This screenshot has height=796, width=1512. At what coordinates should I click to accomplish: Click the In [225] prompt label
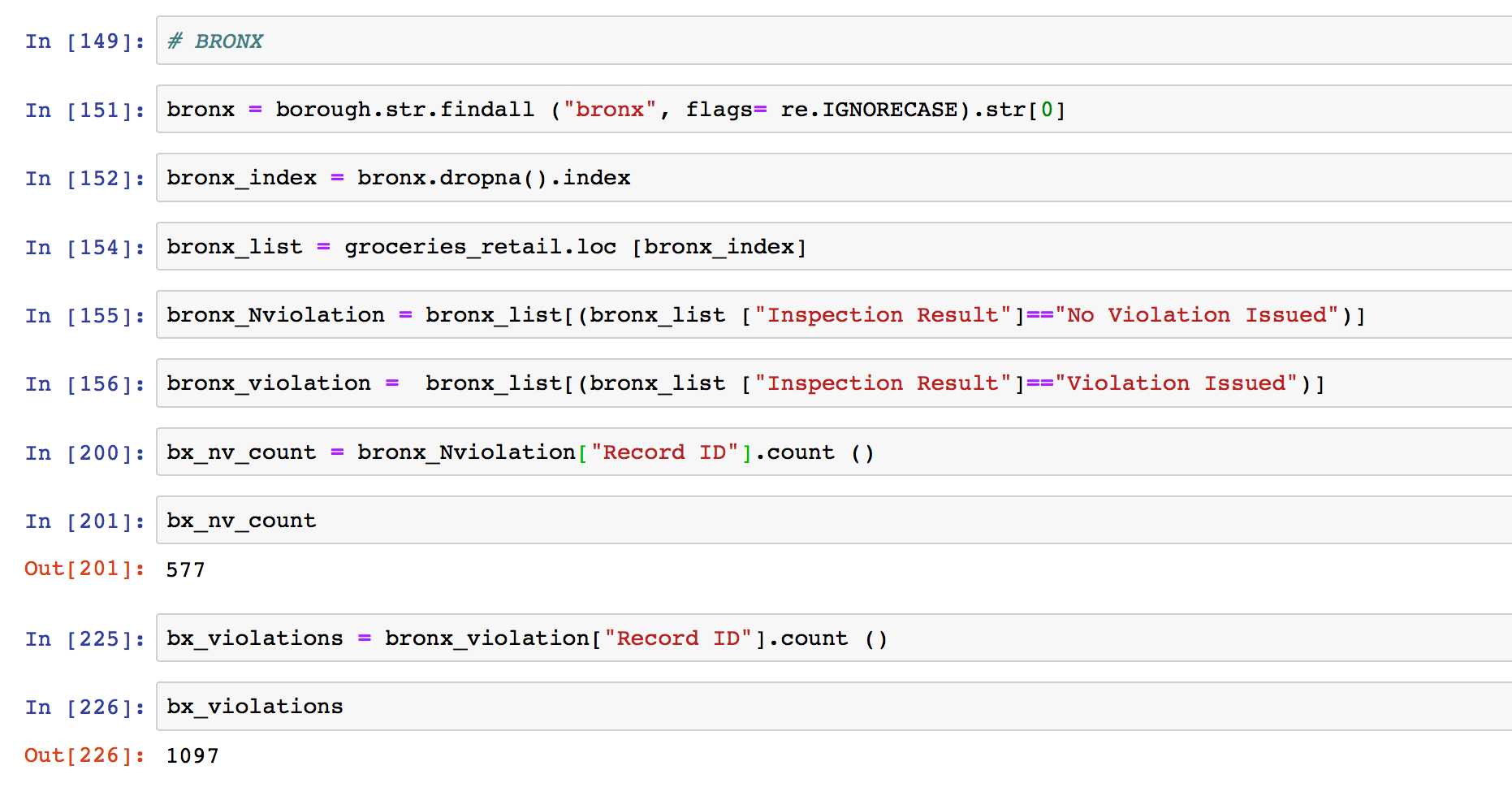point(84,638)
